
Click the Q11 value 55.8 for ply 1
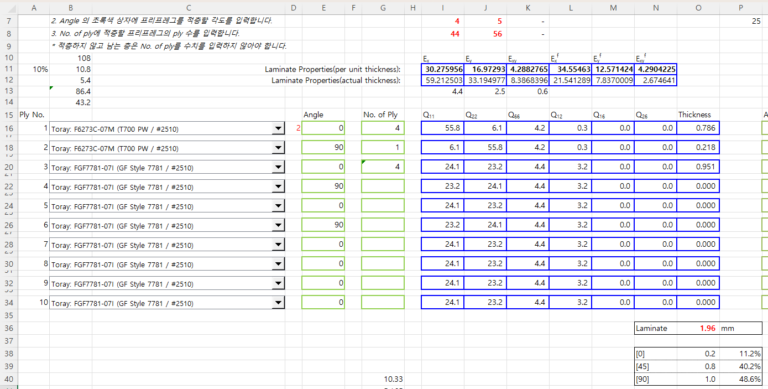pyautogui.click(x=443, y=128)
